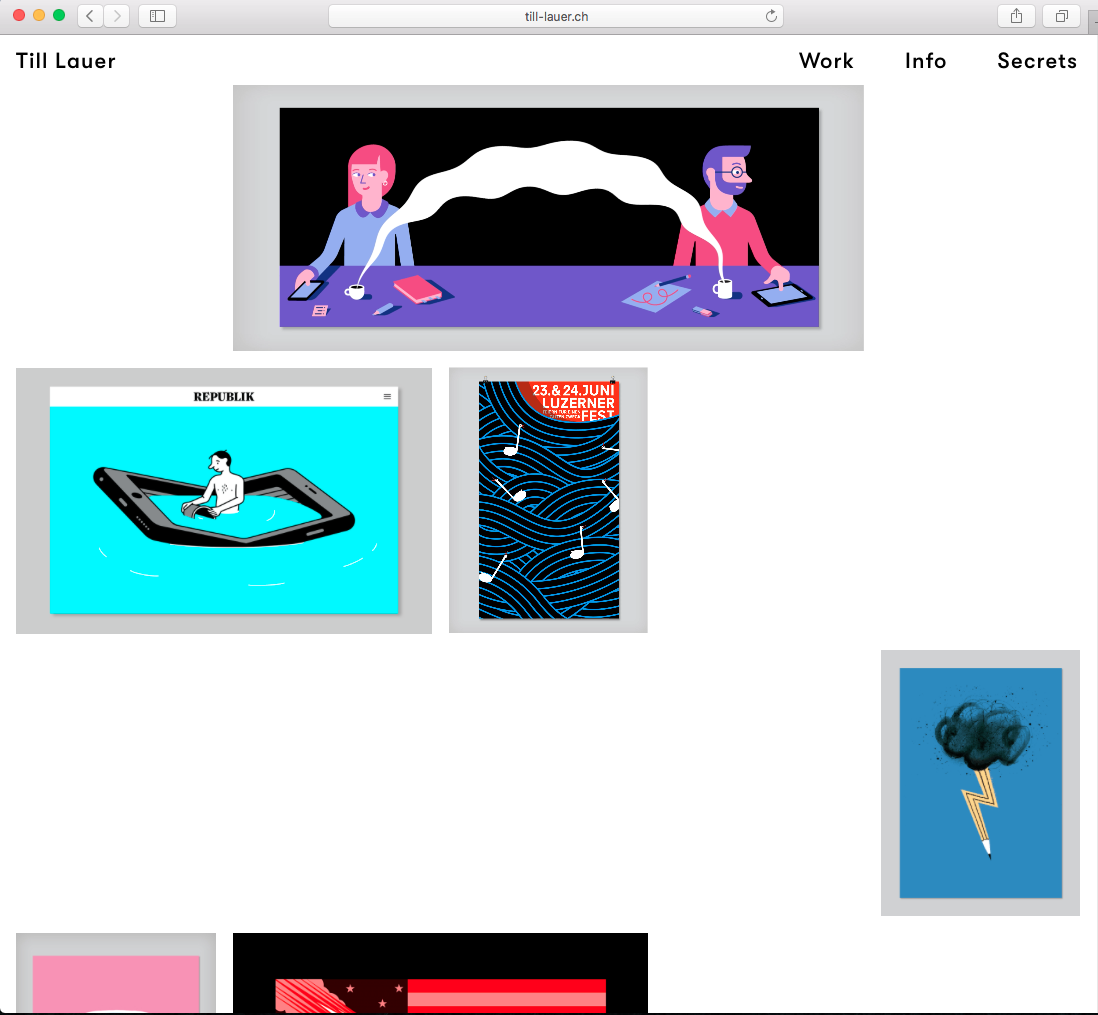Open the storm cloud pencil poster
Viewport: 1098px width, 1015px height.
(x=980, y=783)
